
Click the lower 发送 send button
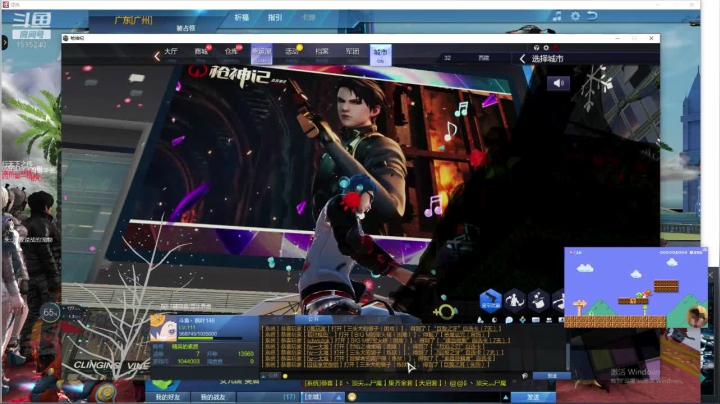pyautogui.click(x=533, y=397)
